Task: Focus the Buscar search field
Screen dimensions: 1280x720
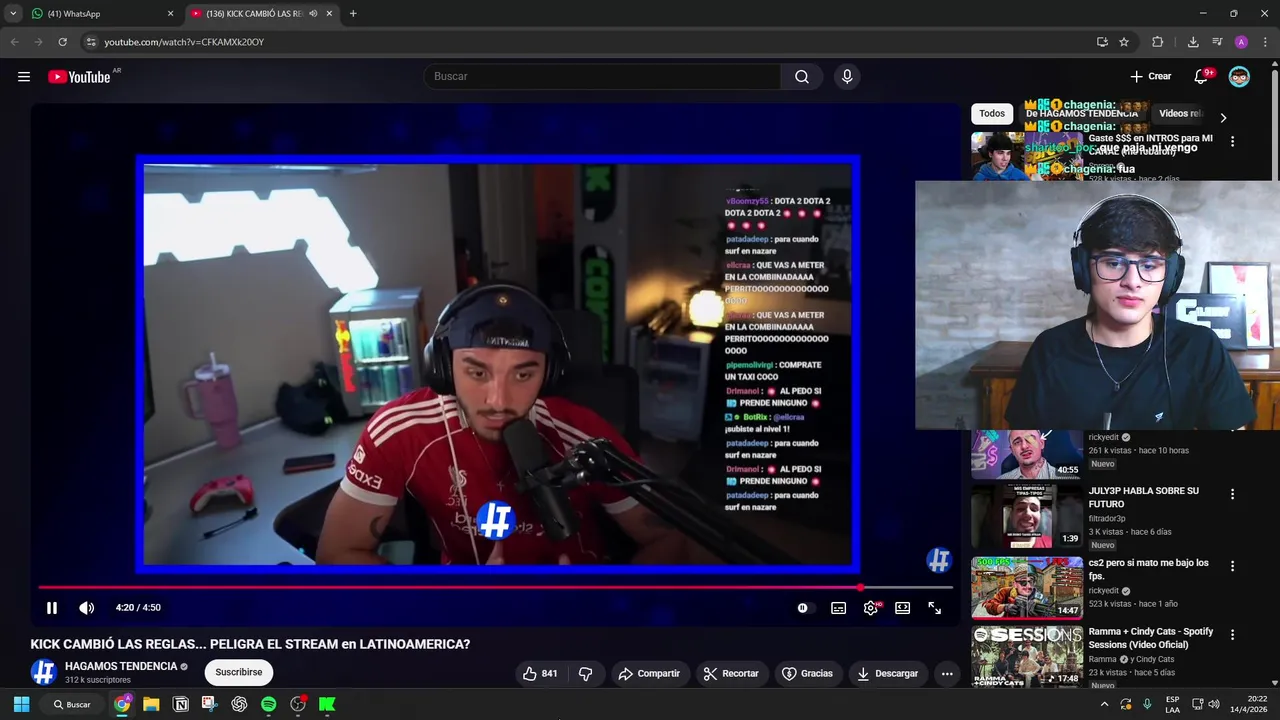Action: 602,77
